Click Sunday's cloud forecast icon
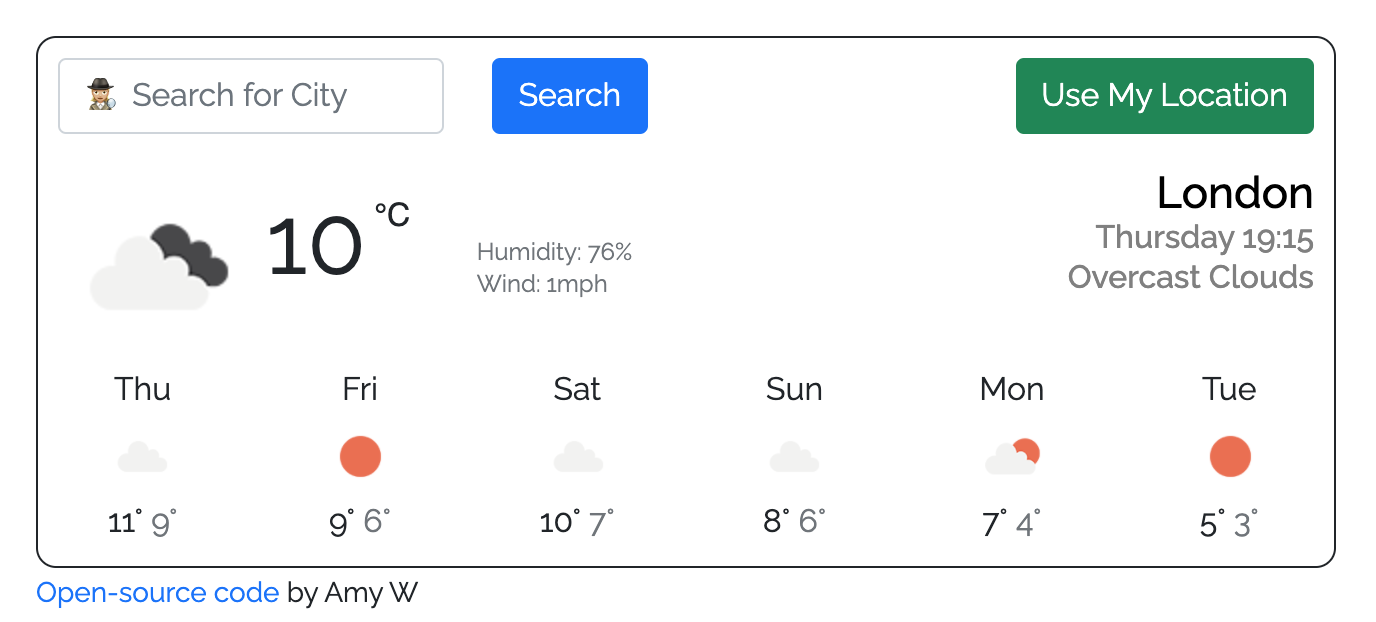 pyautogui.click(x=795, y=457)
